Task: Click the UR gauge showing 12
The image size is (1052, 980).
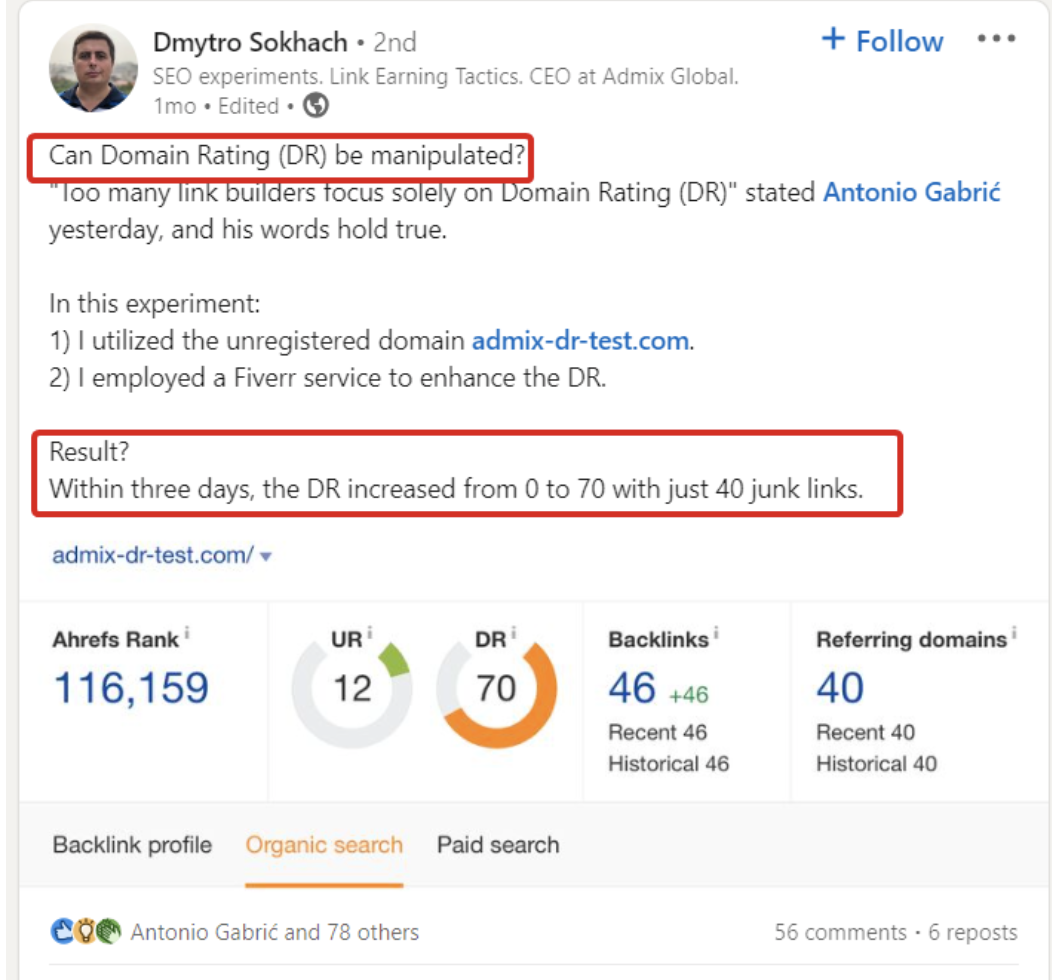Action: 352,688
